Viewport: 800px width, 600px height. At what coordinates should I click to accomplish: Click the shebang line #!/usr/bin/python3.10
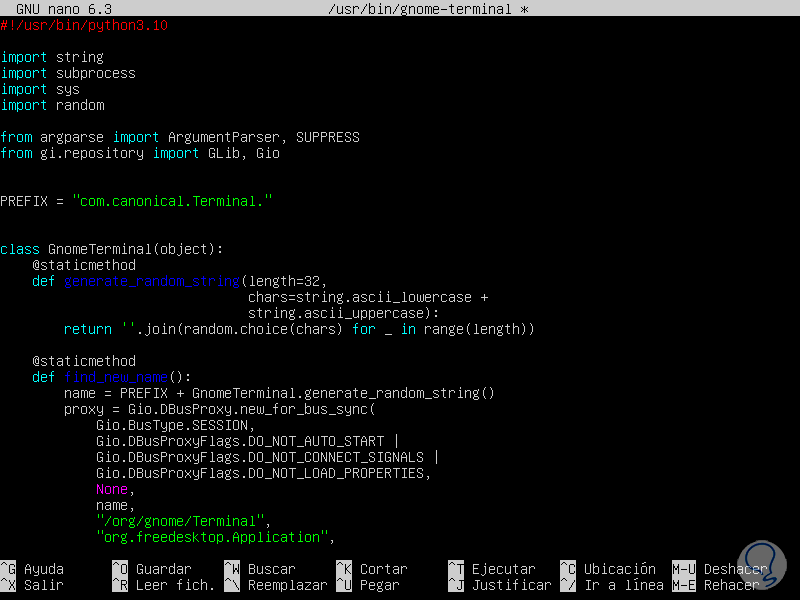point(84,26)
